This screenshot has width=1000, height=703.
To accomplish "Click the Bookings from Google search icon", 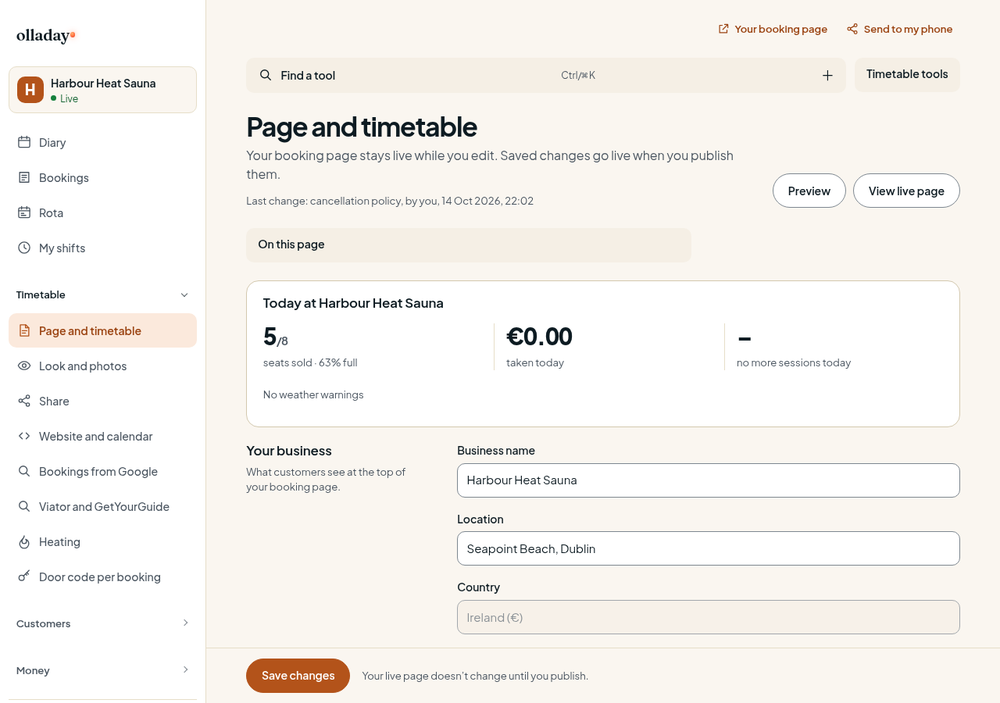I will (x=24, y=471).
